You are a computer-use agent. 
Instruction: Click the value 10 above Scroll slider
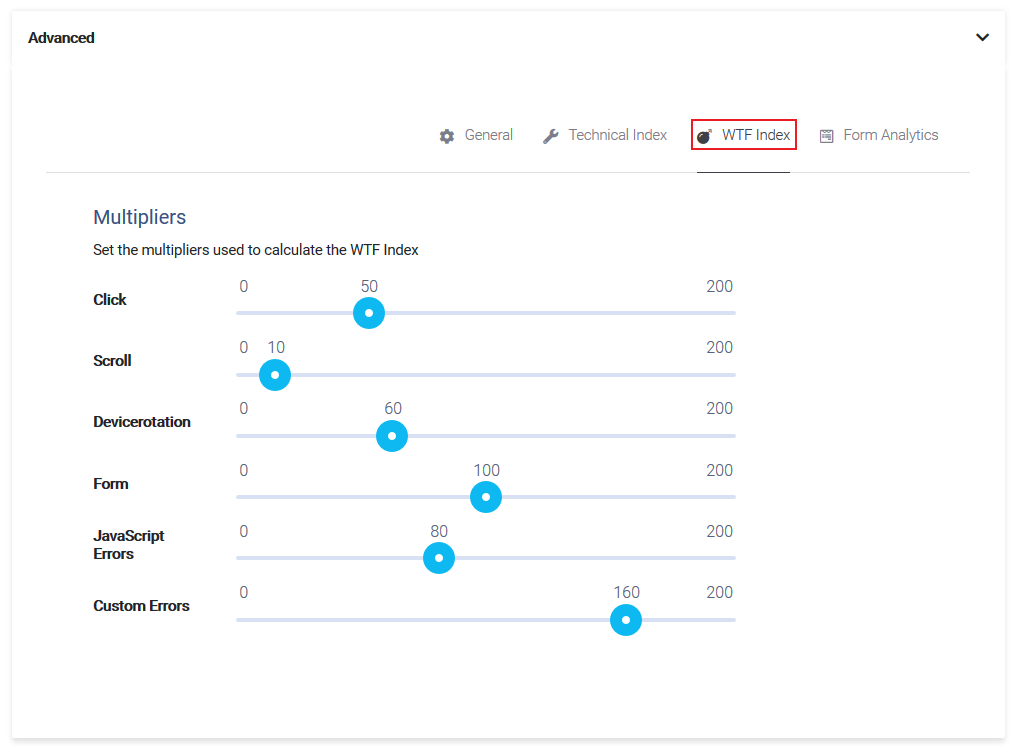pos(276,347)
